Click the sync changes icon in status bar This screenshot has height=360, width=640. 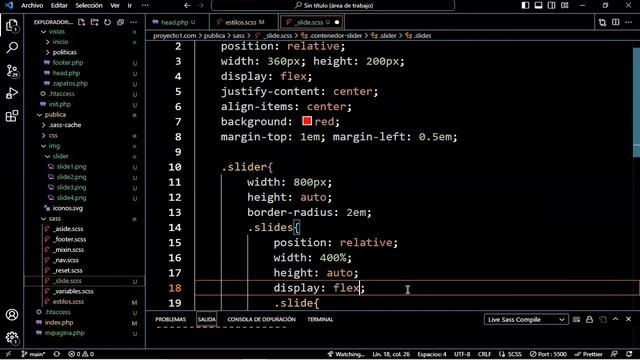click(x=57, y=354)
